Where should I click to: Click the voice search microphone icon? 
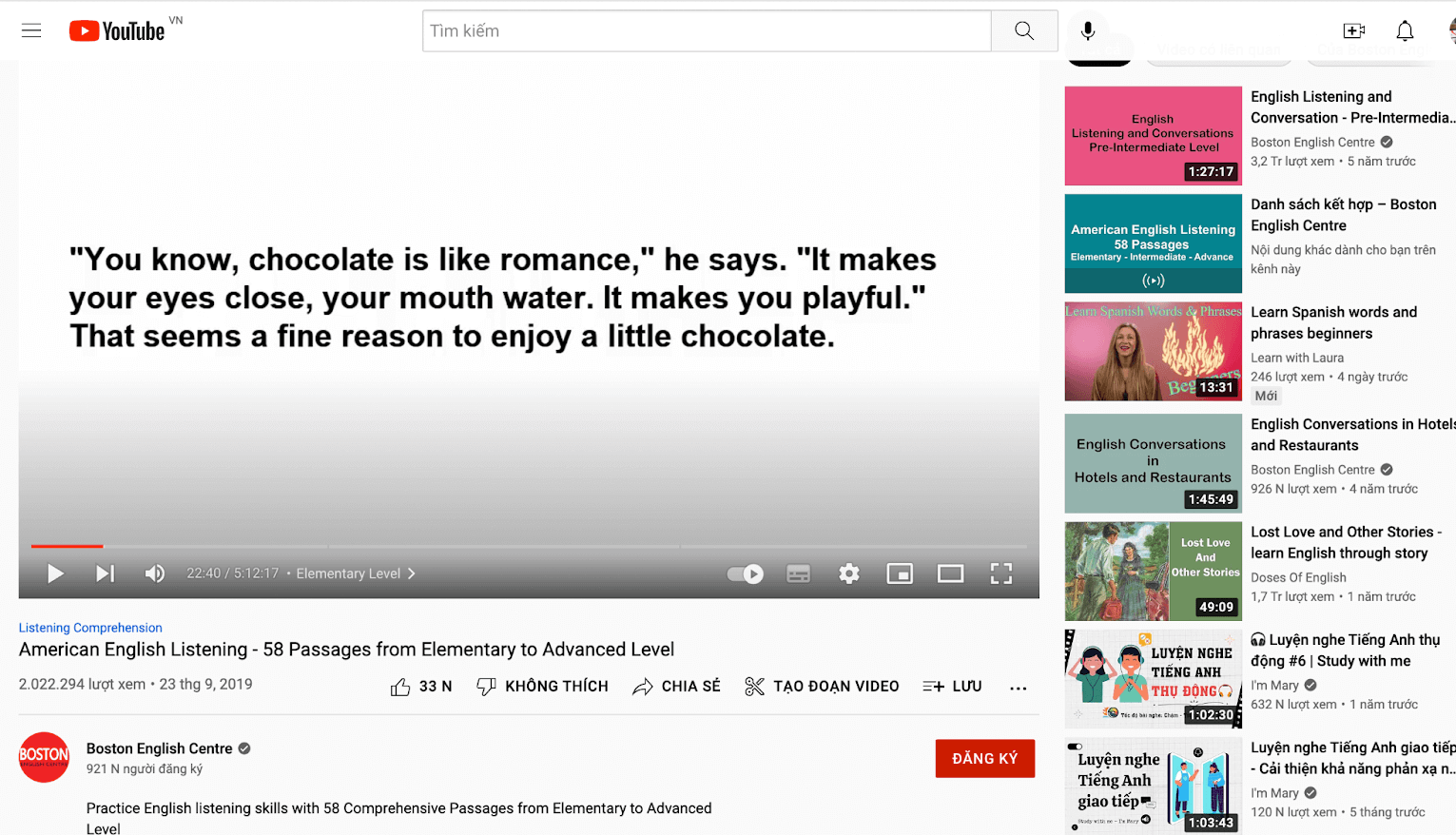[x=1087, y=30]
